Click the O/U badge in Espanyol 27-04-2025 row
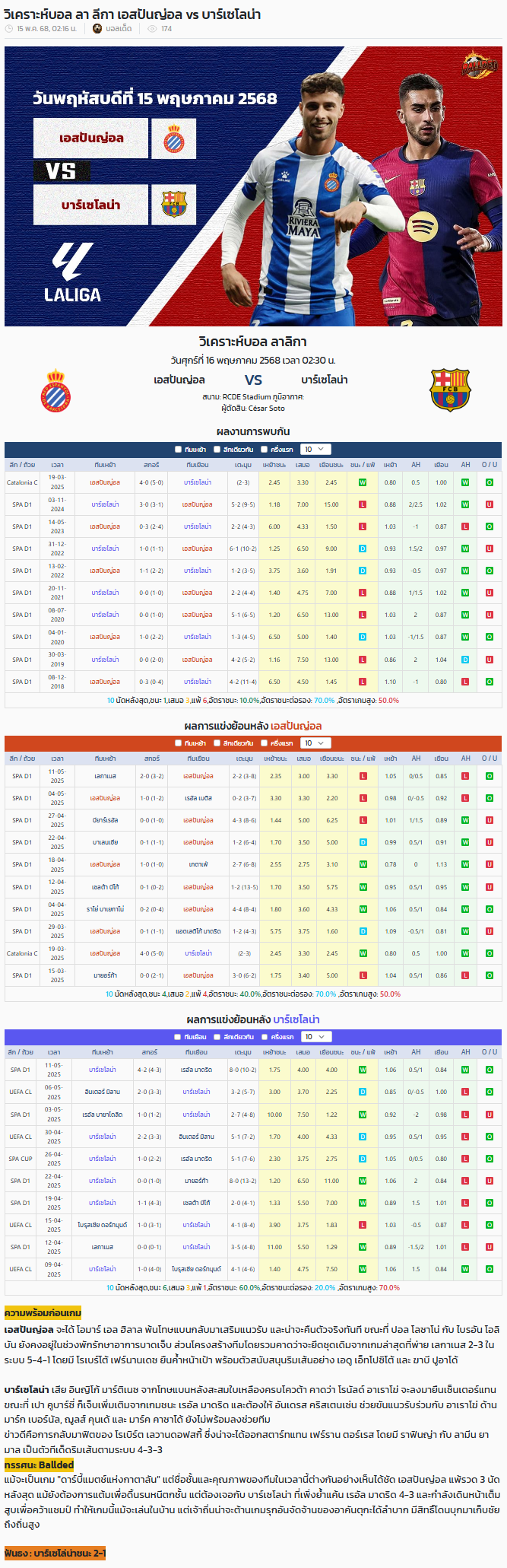 (490, 820)
